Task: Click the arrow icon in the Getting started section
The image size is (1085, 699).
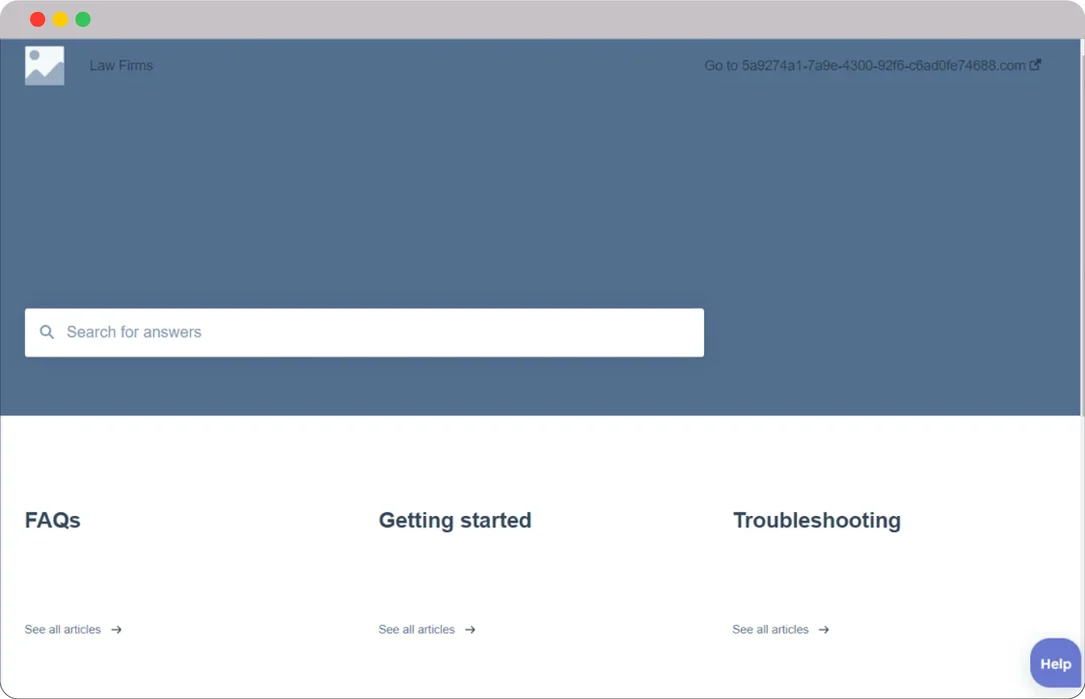Action: pos(470,629)
